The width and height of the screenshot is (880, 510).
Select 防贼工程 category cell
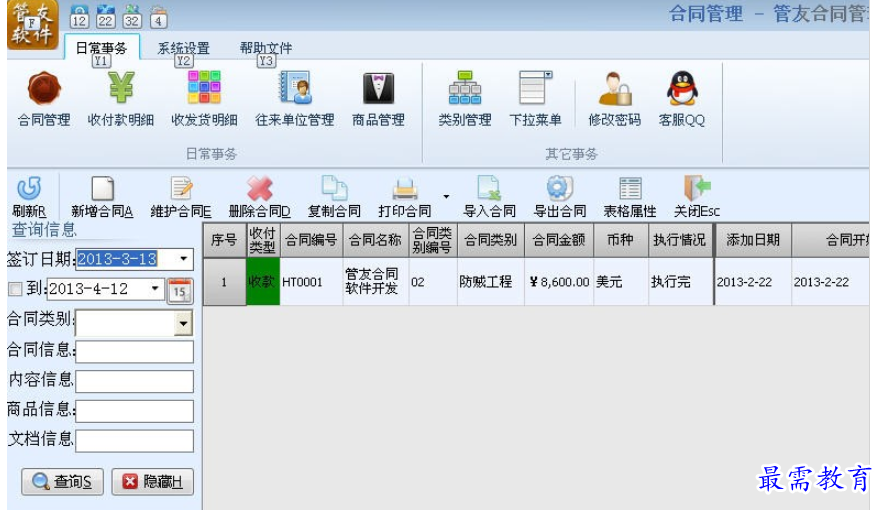click(x=490, y=282)
